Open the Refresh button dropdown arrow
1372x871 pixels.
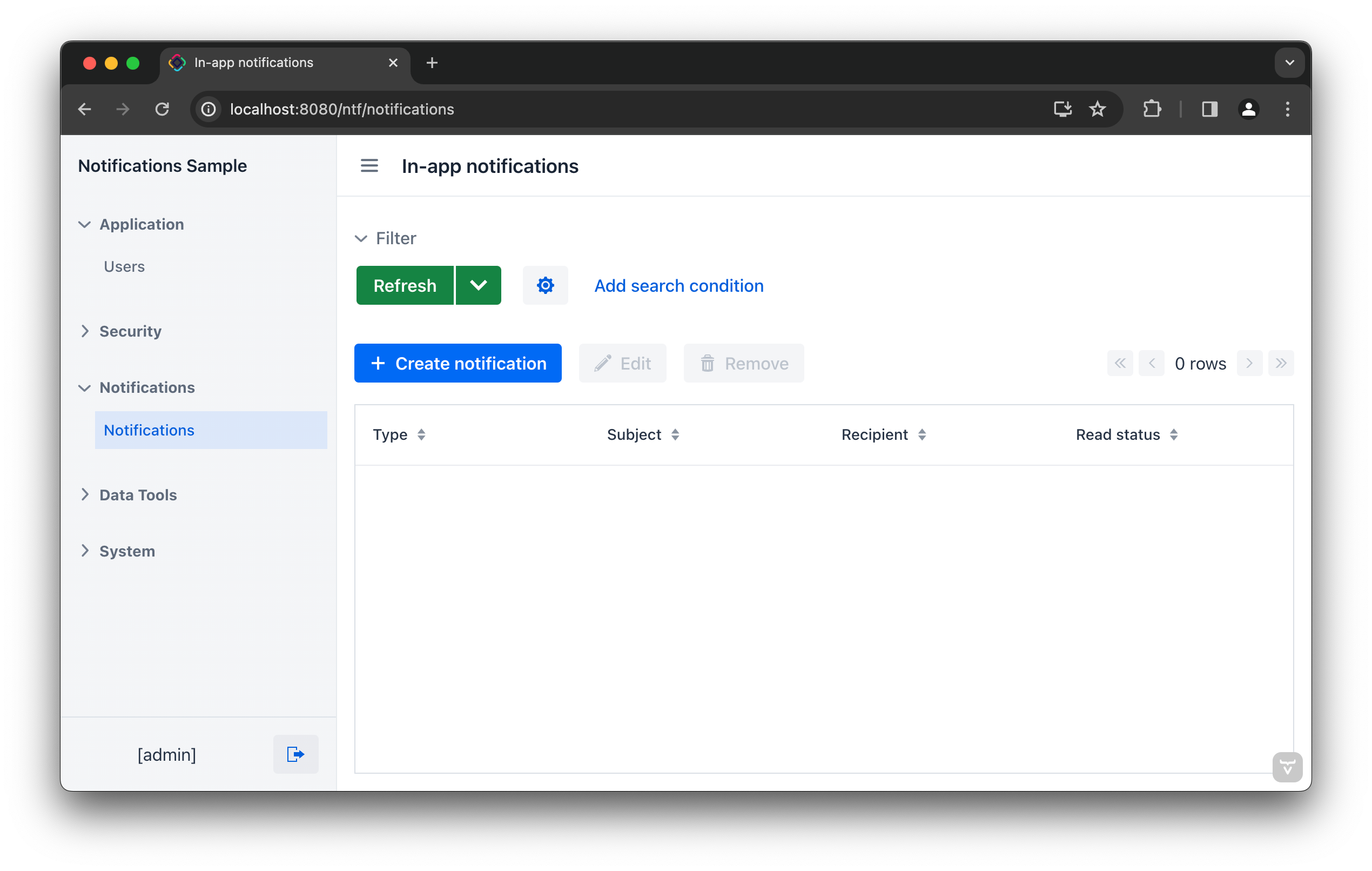point(478,285)
